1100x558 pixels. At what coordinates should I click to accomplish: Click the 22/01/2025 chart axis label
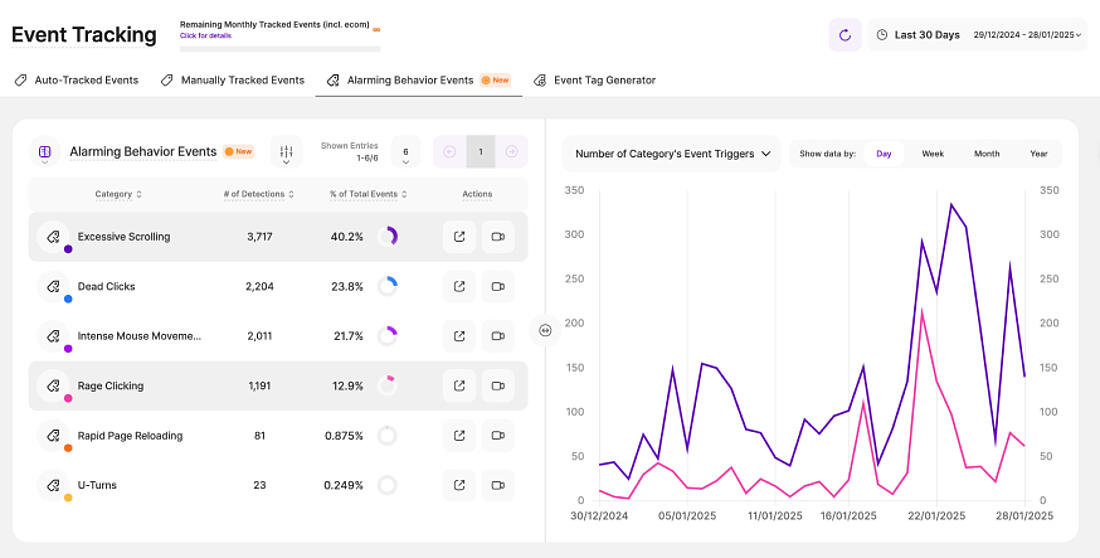point(937,516)
